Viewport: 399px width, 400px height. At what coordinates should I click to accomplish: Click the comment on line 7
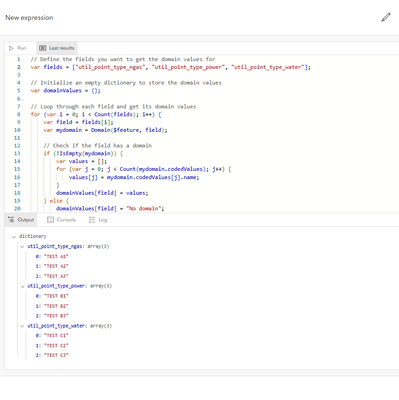click(113, 107)
